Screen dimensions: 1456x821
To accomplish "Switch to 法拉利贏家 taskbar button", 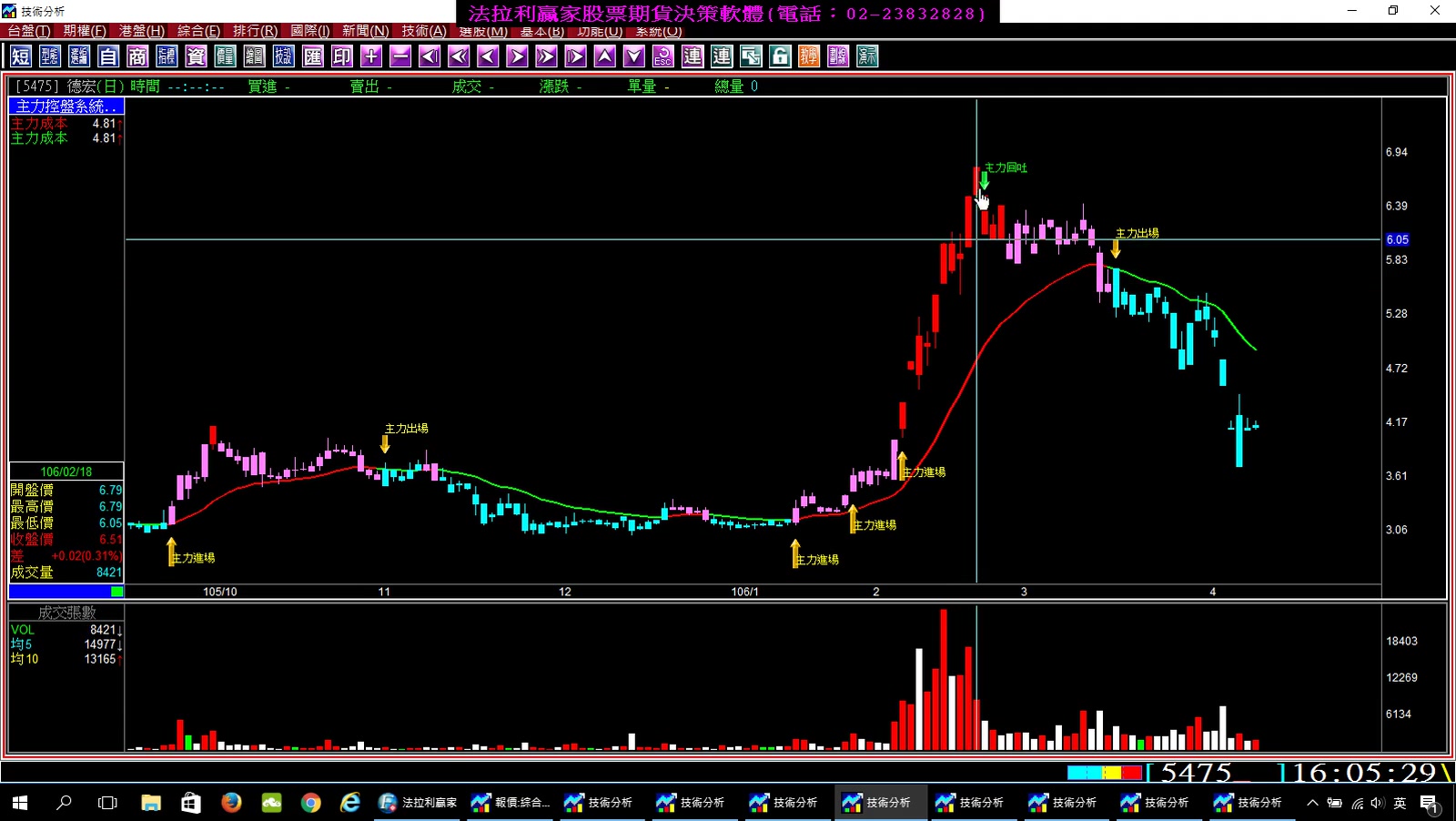I will click(x=419, y=802).
